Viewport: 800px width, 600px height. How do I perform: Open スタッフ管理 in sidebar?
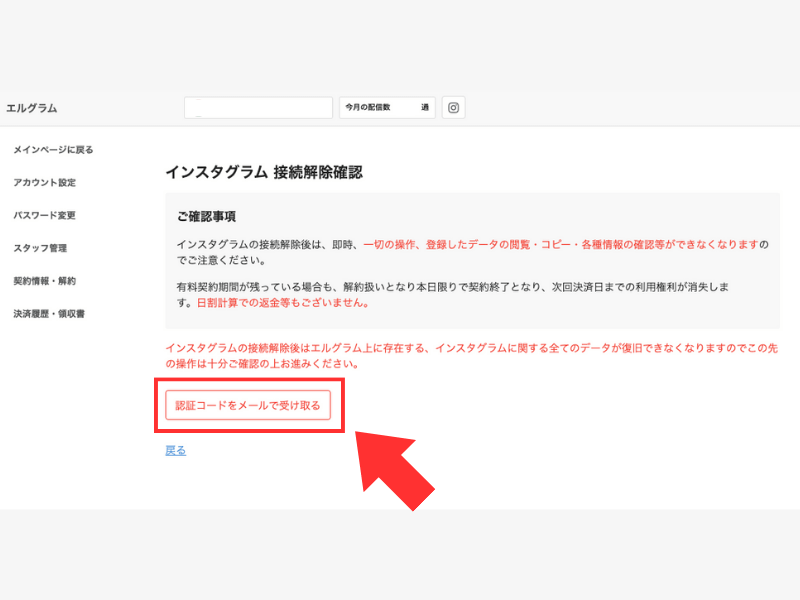pyautogui.click(x=40, y=248)
